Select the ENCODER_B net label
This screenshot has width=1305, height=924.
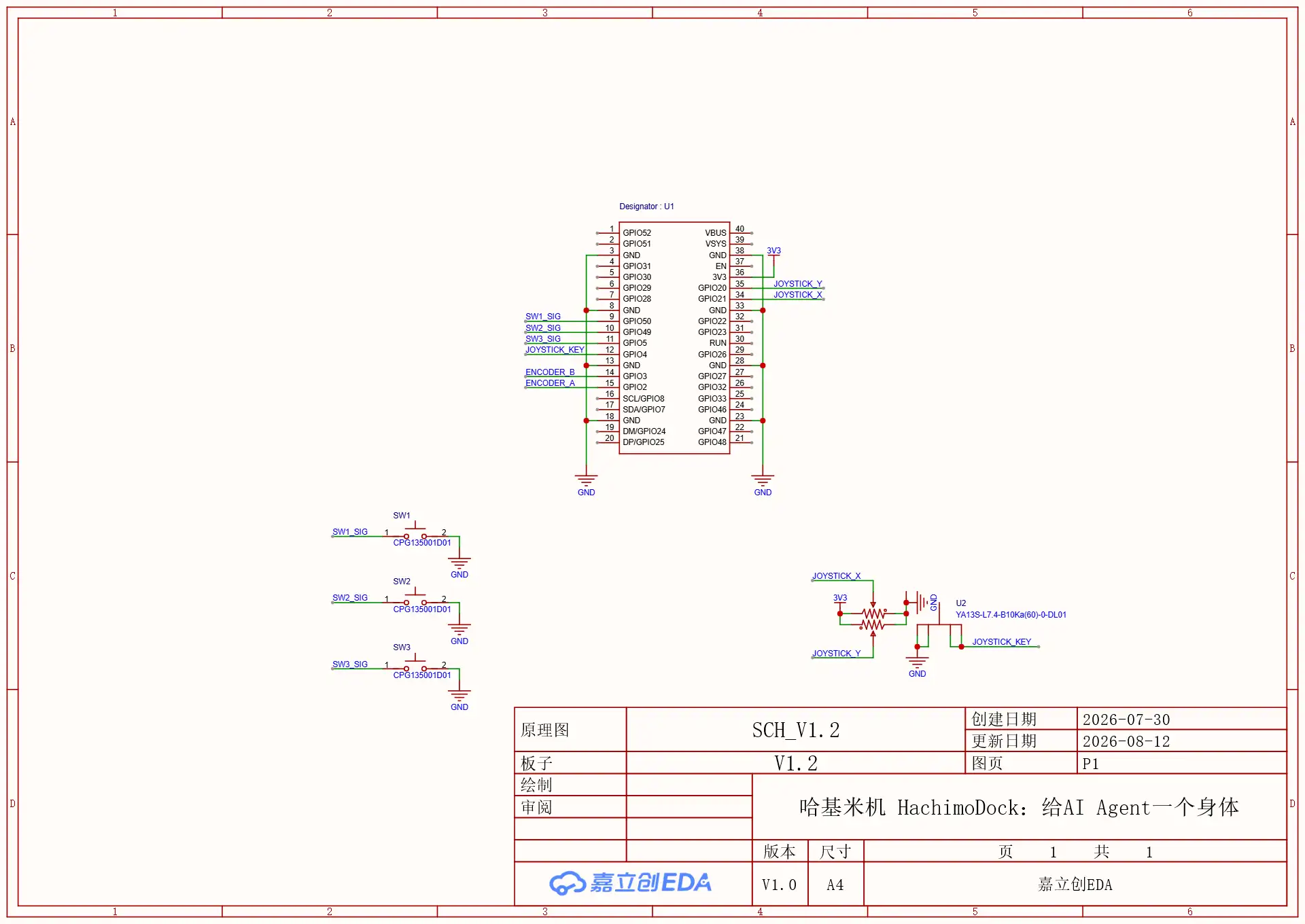pos(550,372)
